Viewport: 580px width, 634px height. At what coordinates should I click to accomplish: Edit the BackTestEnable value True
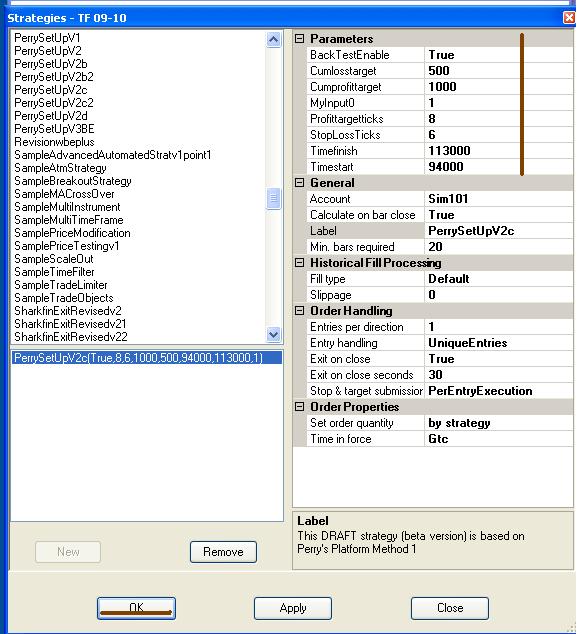(499, 55)
